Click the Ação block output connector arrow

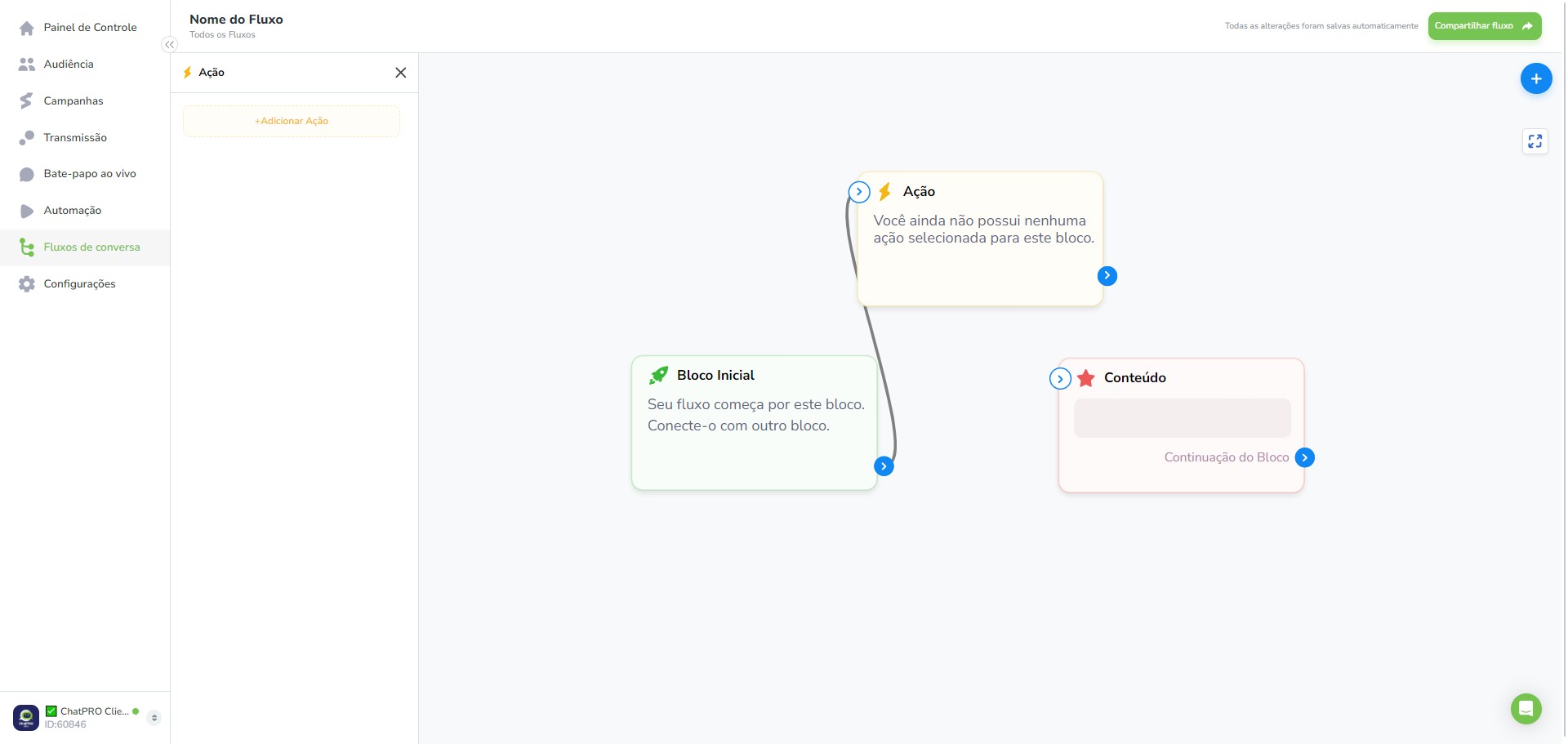coord(1107,276)
